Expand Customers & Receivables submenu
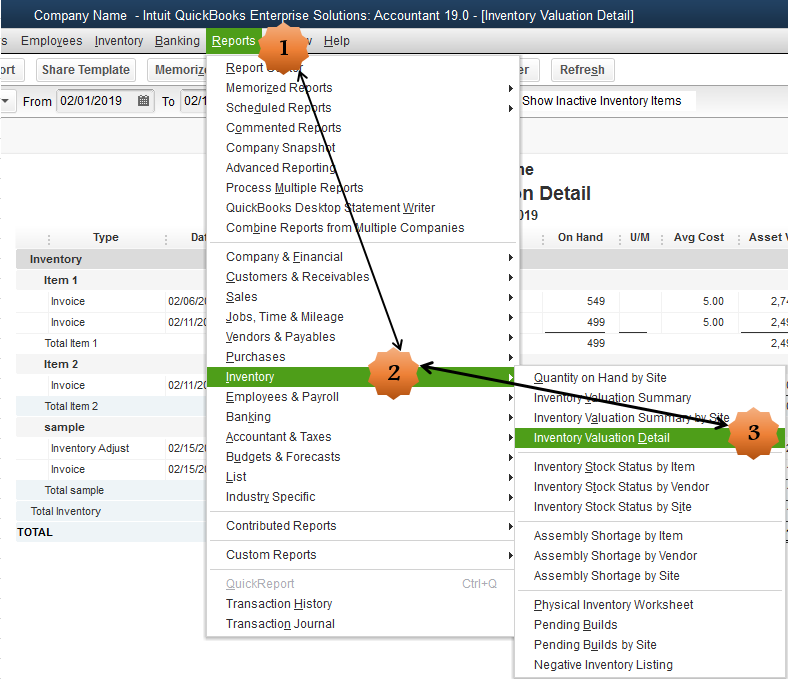788x679 pixels. pyautogui.click(x=362, y=277)
